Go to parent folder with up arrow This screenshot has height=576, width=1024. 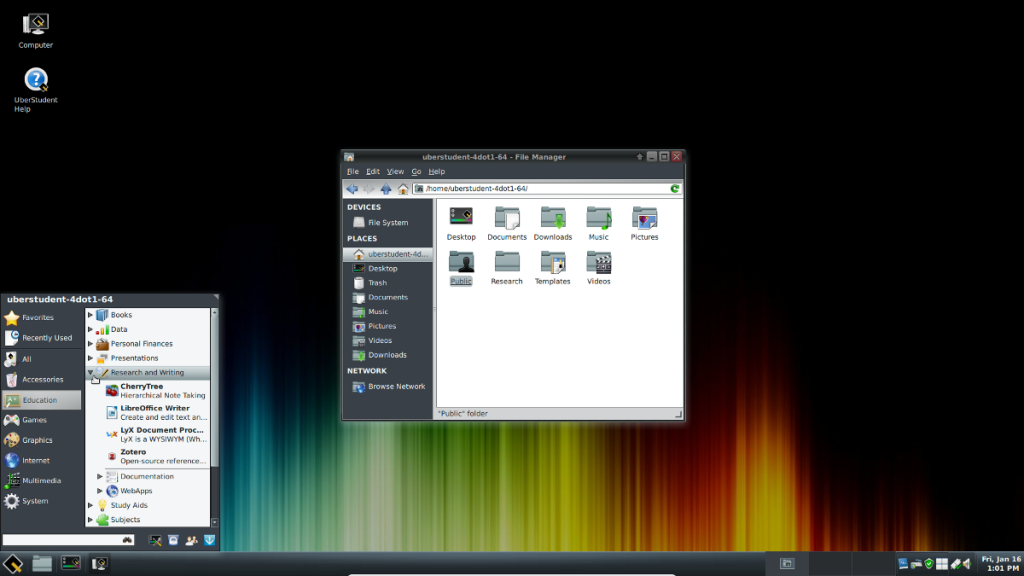386,189
